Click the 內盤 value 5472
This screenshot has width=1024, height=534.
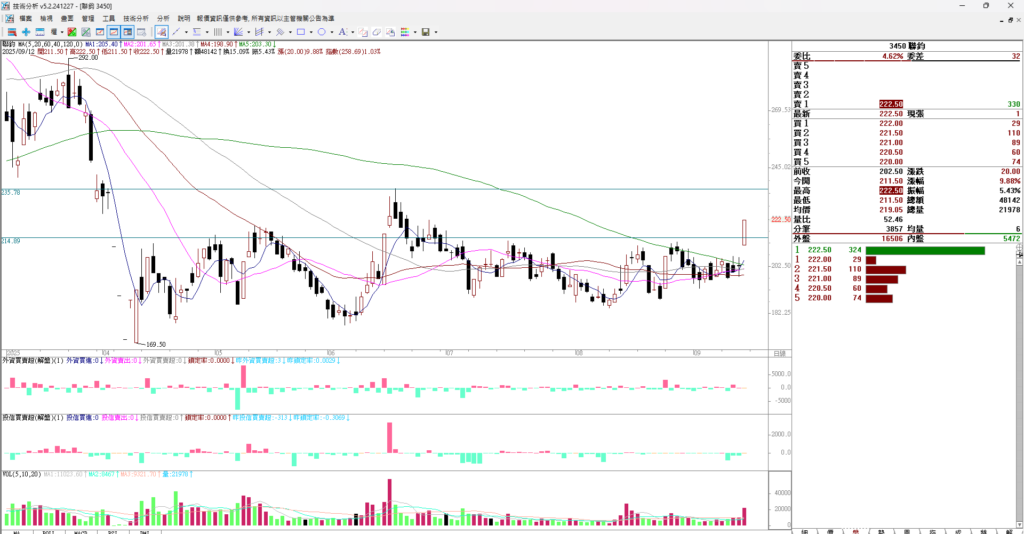(1011, 239)
